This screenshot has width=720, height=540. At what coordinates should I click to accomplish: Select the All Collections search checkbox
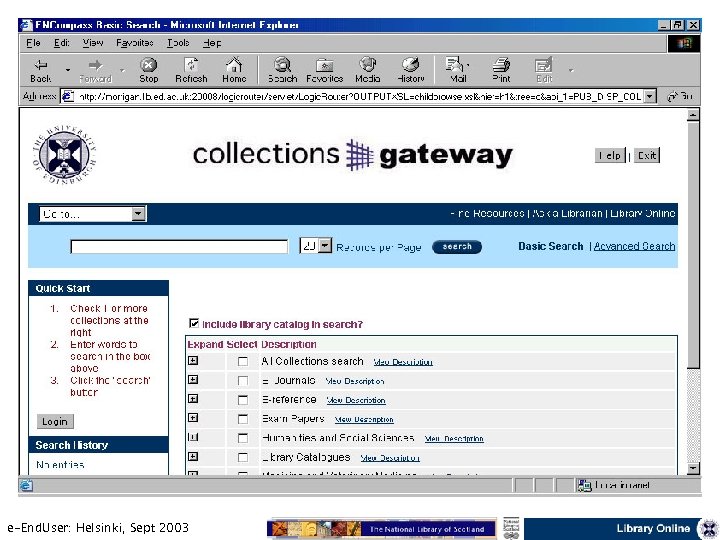(242, 362)
